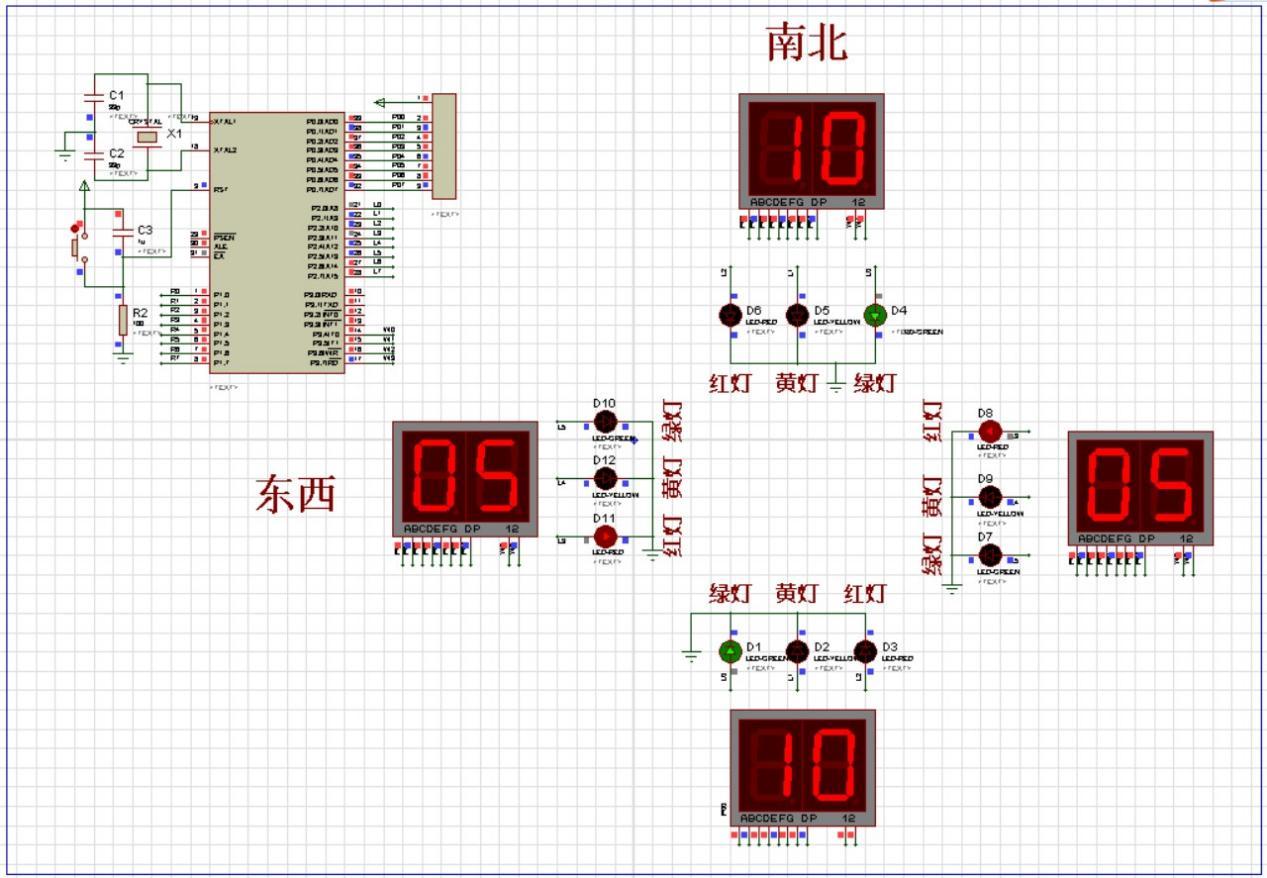Click the P1.0 pin label
Image resolution: width=1267 pixels, height=878 pixels.
click(x=220, y=295)
